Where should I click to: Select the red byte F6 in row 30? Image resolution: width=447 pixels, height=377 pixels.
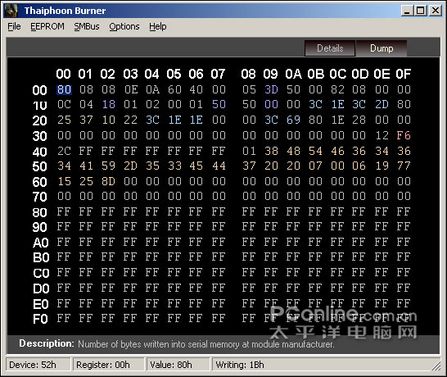[x=404, y=135]
